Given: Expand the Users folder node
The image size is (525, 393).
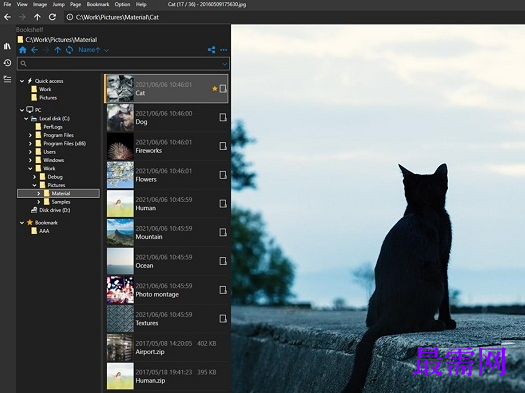Looking at the screenshot, I should (x=30, y=152).
